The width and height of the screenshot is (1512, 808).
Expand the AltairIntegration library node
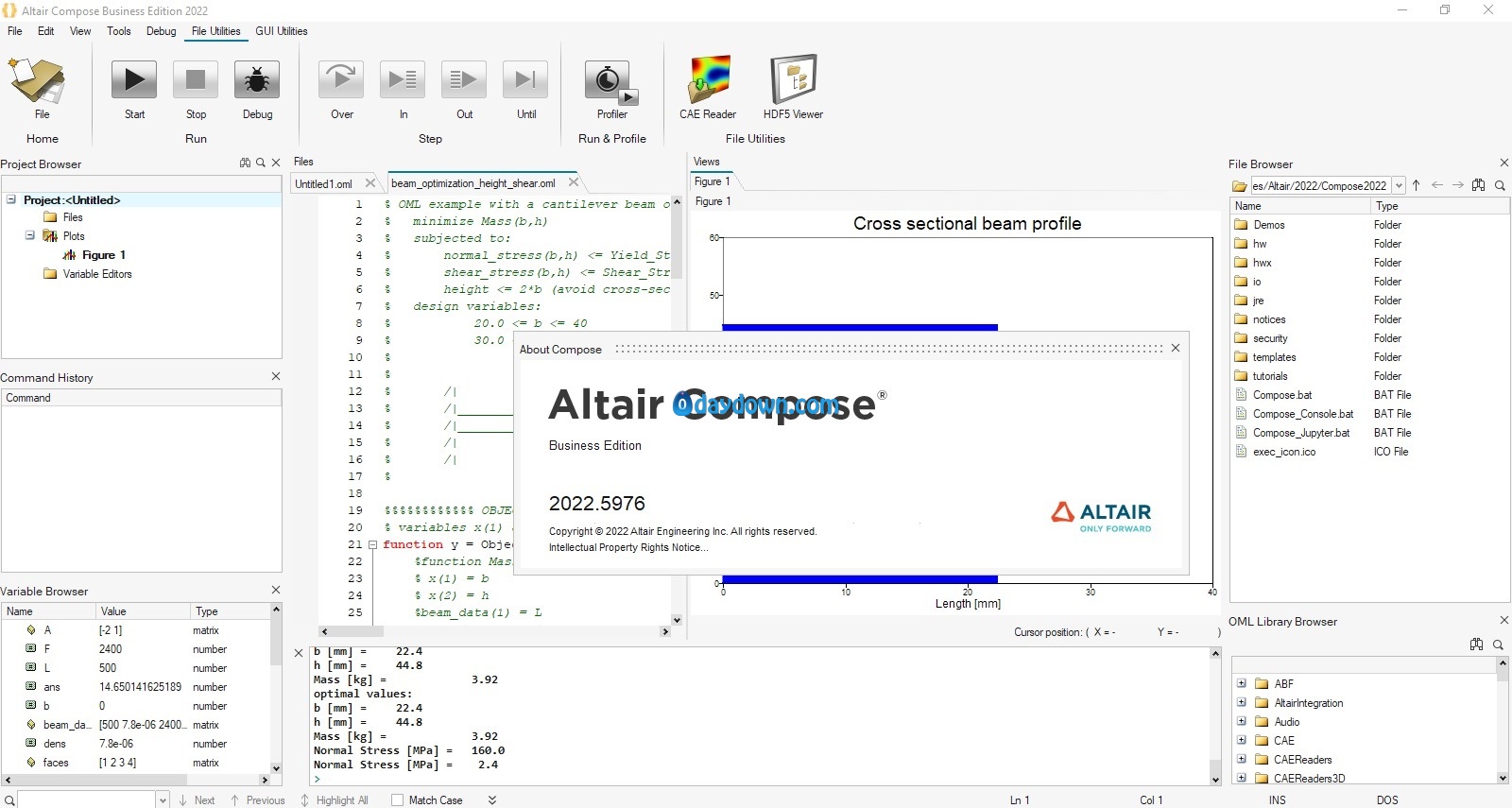point(1242,702)
